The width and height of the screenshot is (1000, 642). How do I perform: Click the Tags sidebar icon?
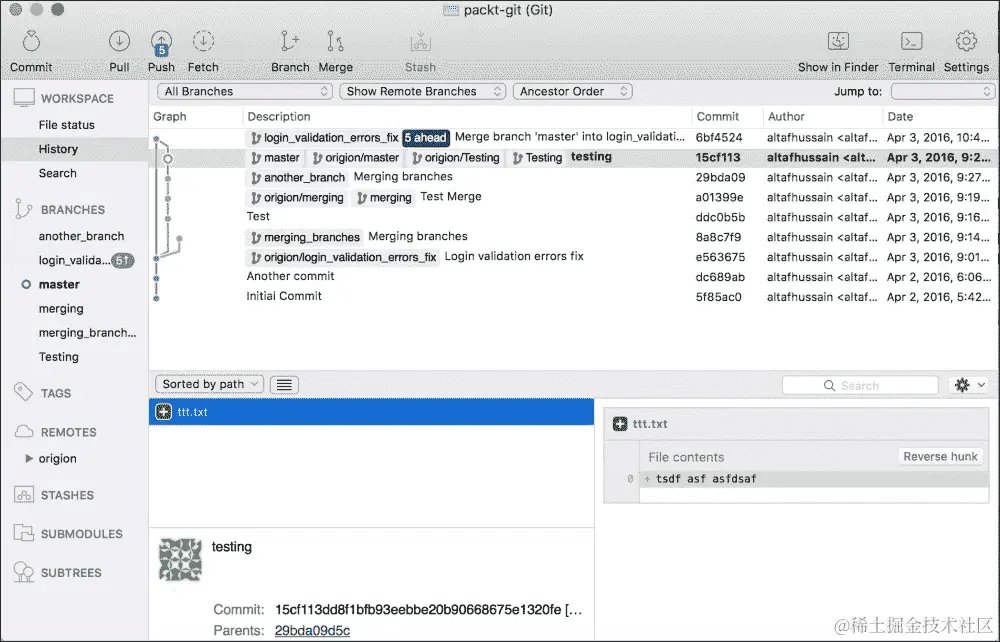[x=24, y=393]
